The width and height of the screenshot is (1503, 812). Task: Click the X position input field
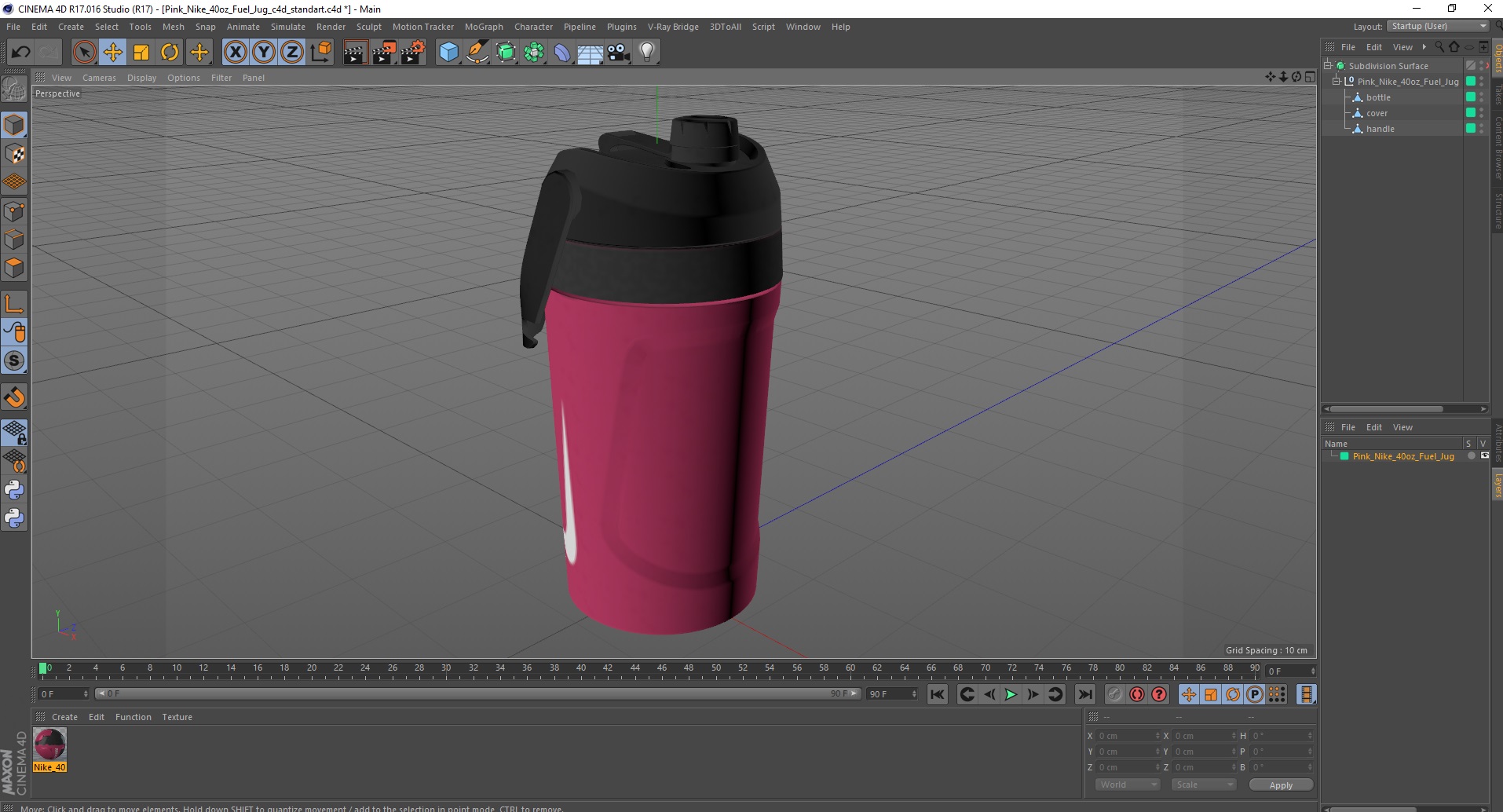pyautogui.click(x=1128, y=736)
